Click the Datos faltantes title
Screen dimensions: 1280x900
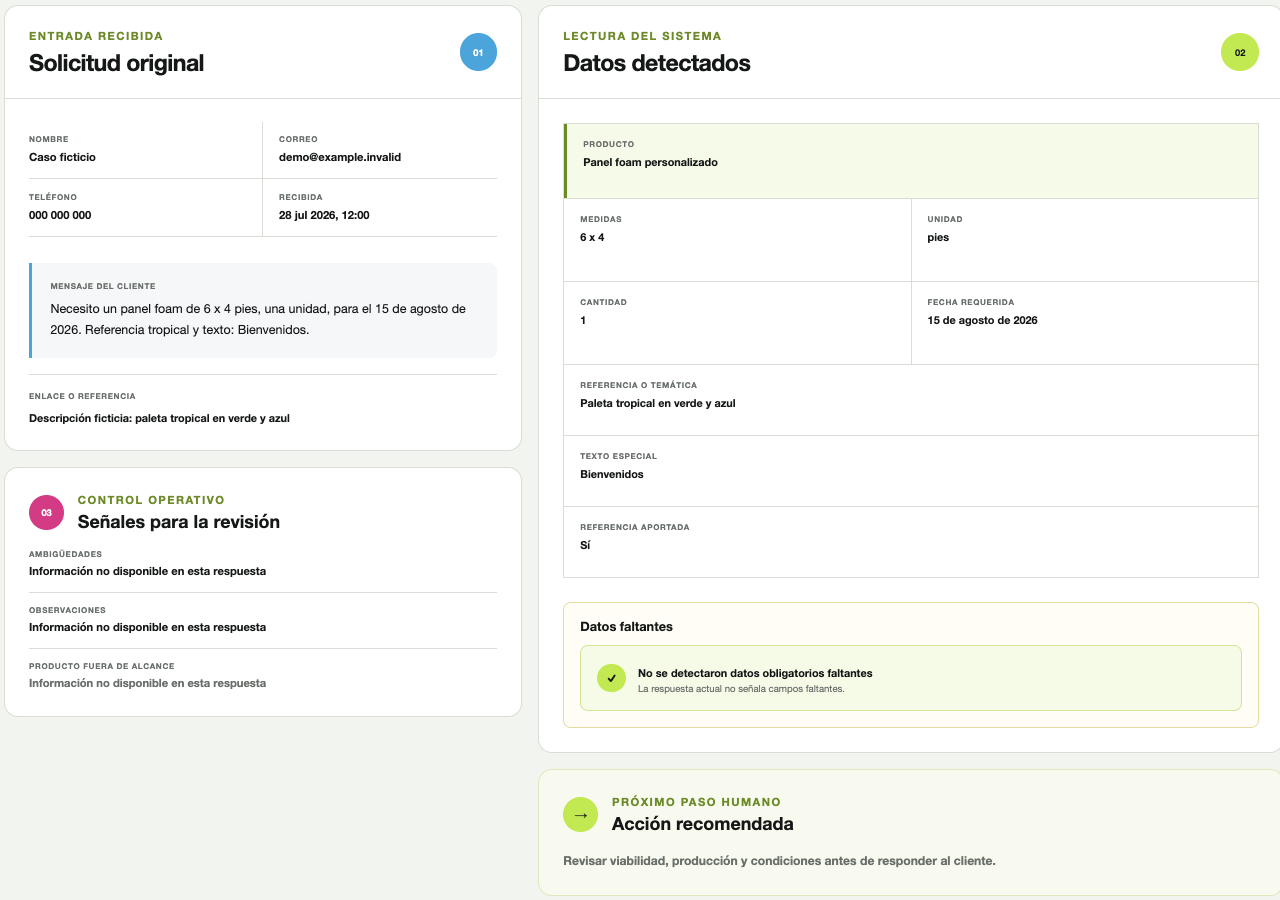(626, 627)
